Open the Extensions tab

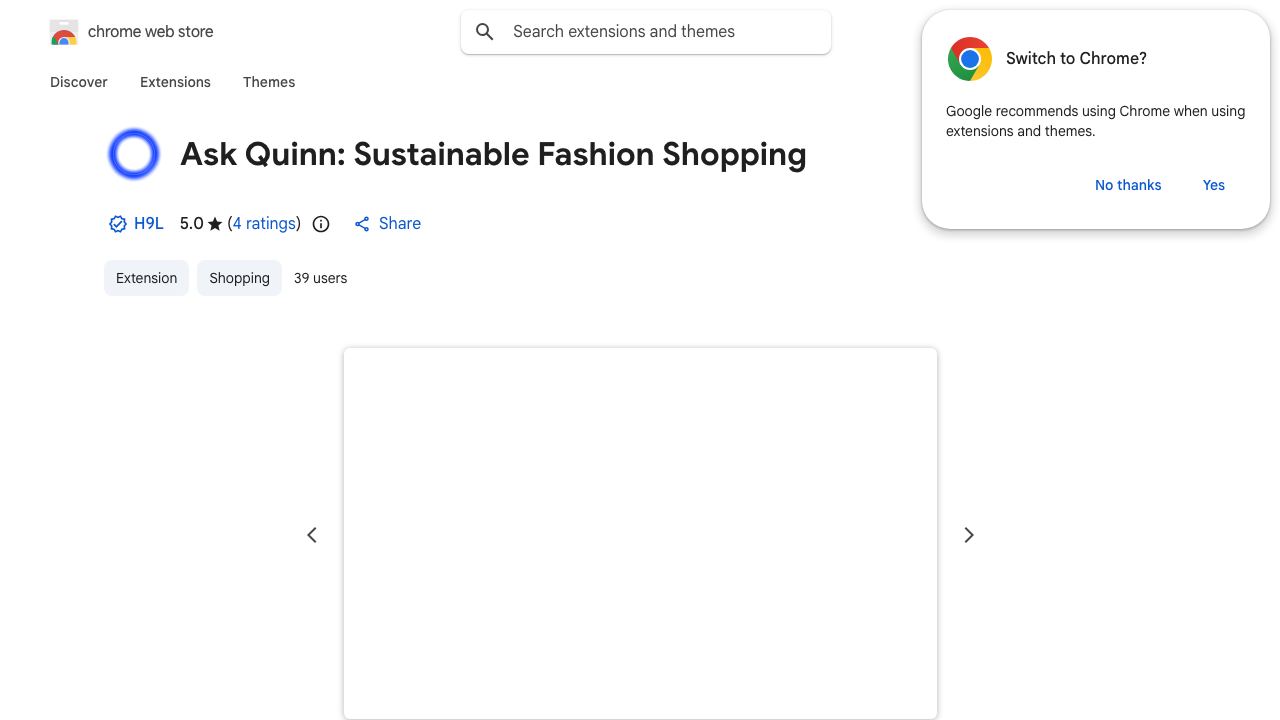[175, 82]
